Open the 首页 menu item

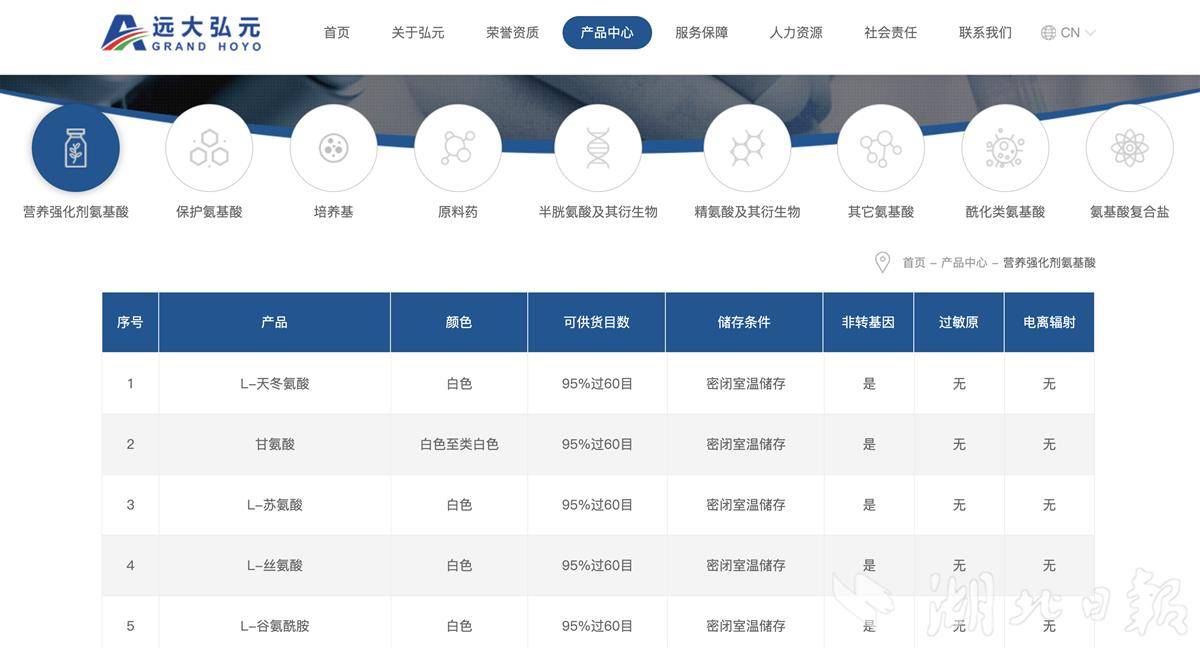click(x=337, y=33)
